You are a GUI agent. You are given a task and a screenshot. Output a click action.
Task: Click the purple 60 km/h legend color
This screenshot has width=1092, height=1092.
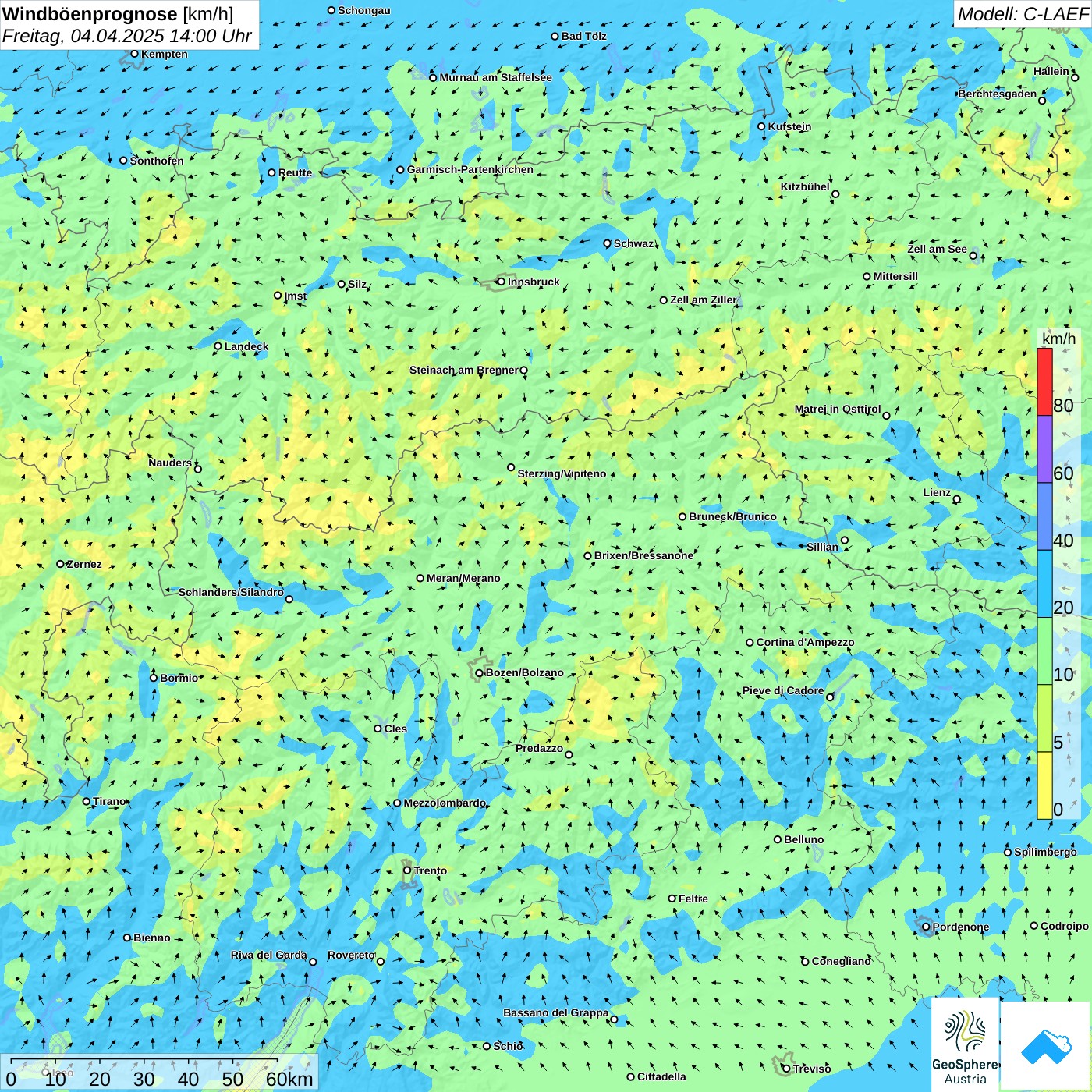pyautogui.click(x=1044, y=449)
